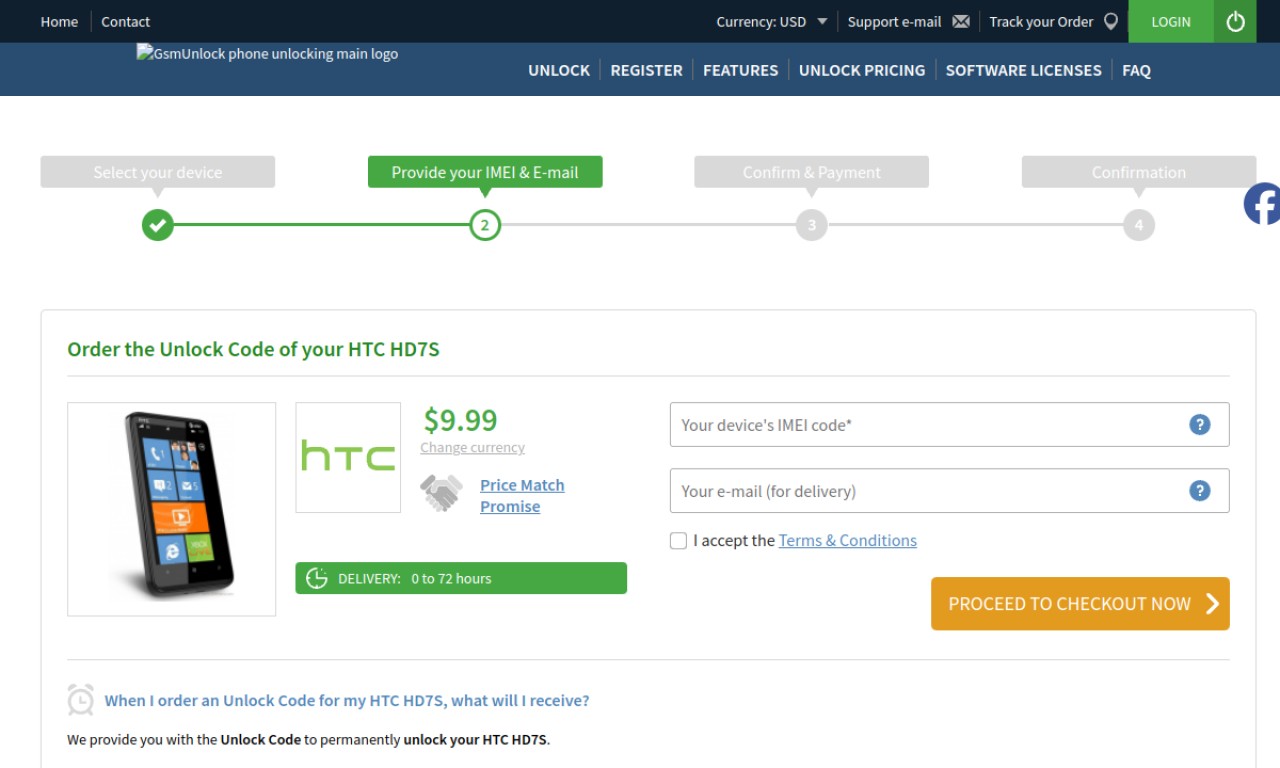Click the Track your Order pin icon
Screen dimensions: 1280x768
pos(1110,21)
